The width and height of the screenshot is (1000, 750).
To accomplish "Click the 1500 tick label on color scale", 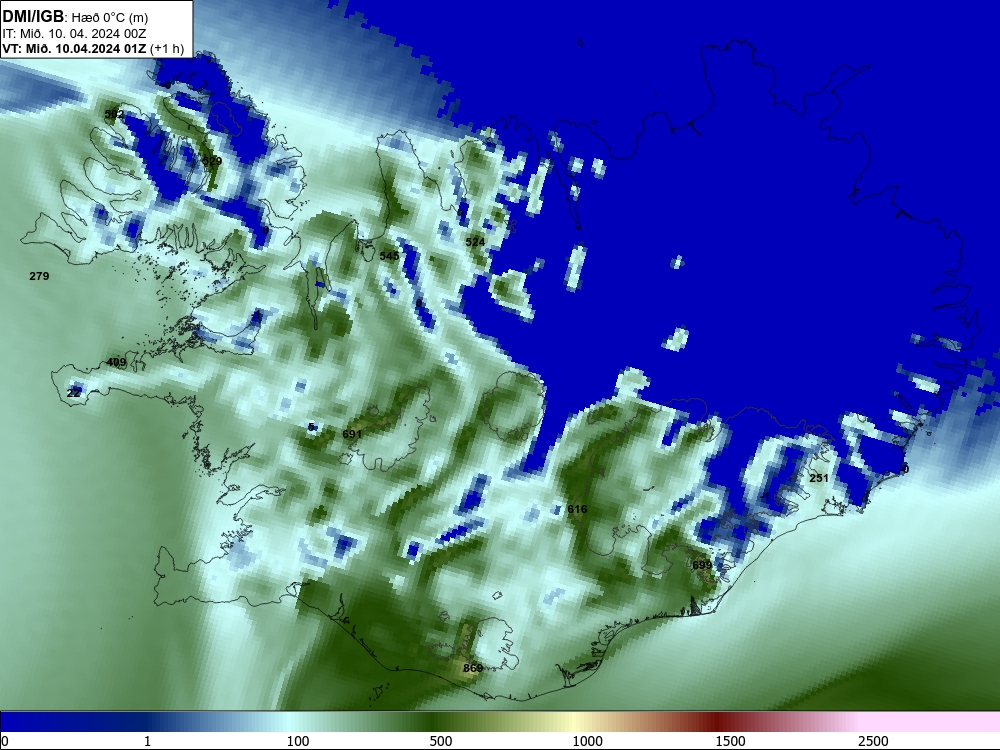I will 730,741.
